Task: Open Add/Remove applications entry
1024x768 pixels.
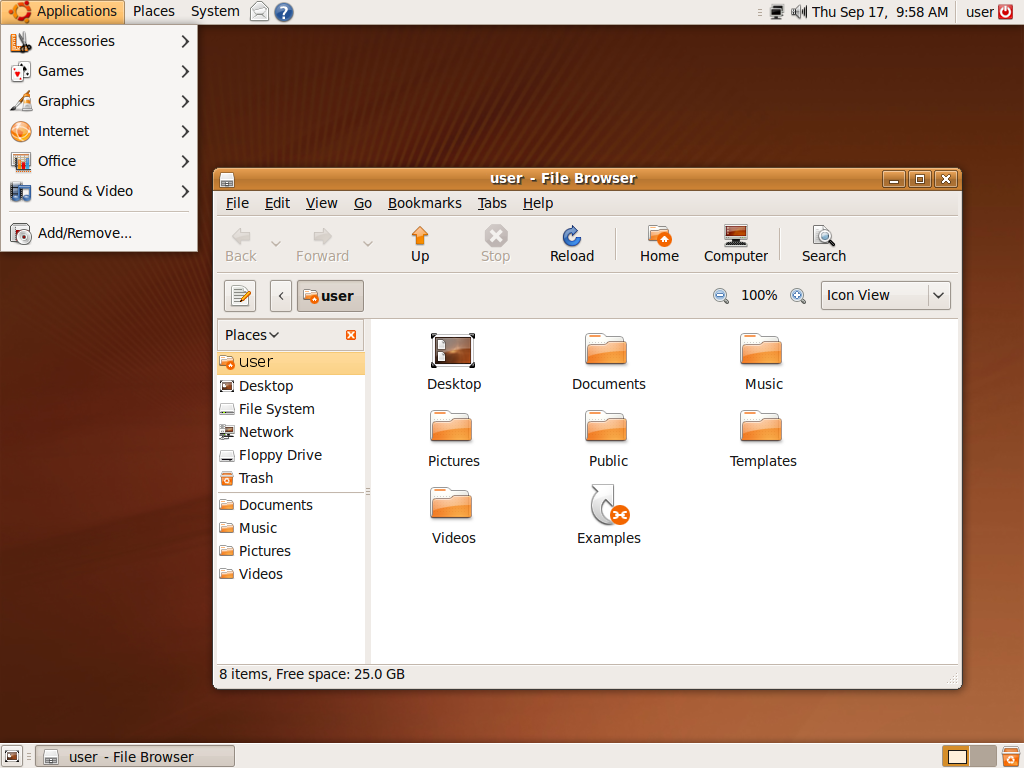Action: (x=99, y=233)
